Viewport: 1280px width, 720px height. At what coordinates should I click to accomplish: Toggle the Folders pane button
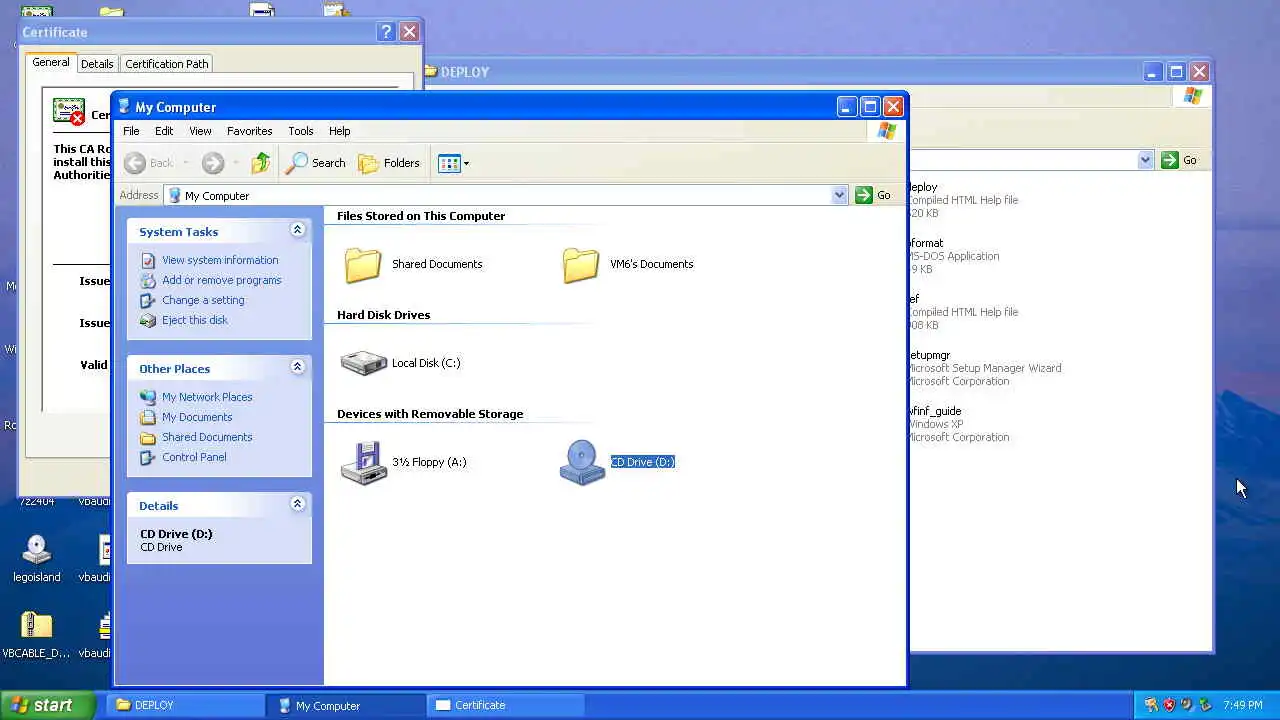tap(389, 163)
